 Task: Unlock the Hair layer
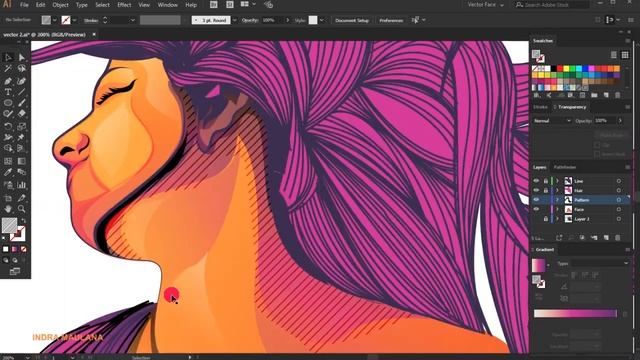546,190
